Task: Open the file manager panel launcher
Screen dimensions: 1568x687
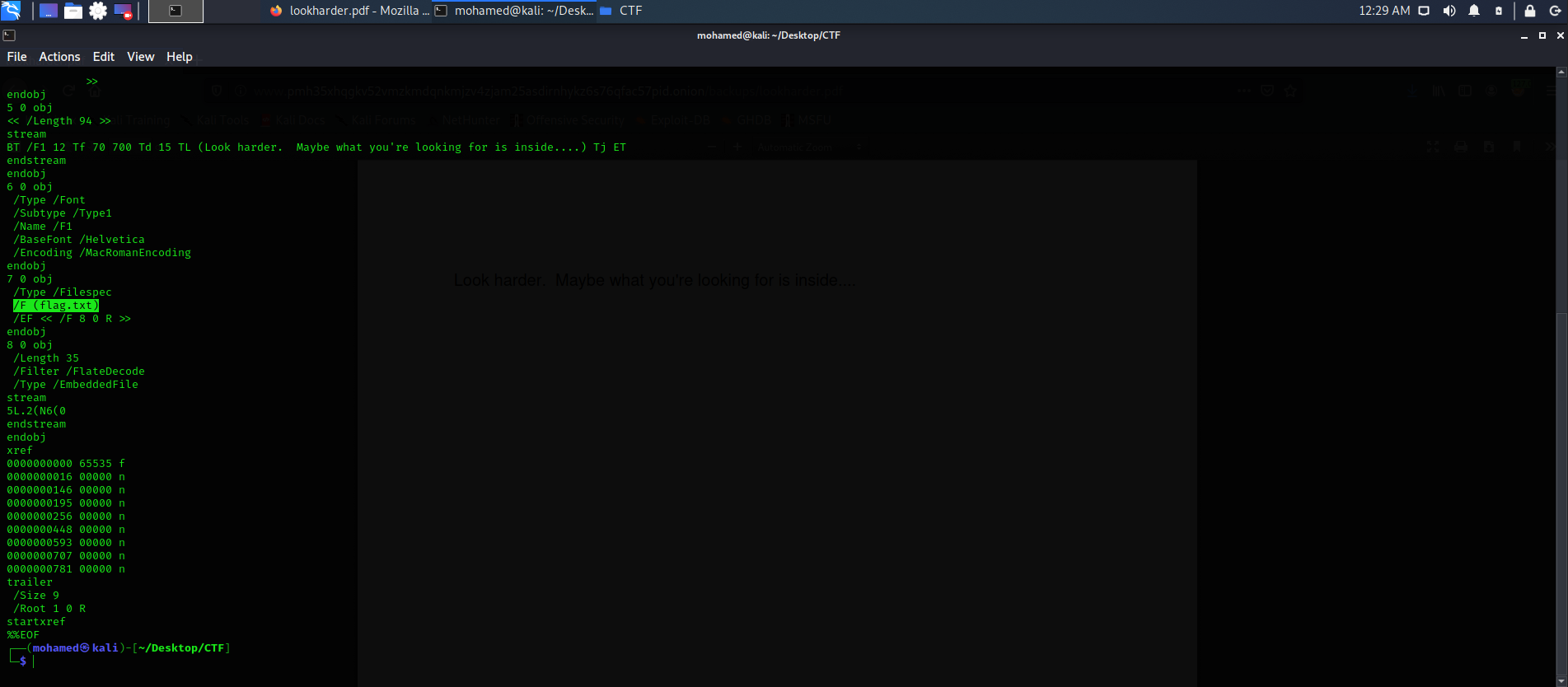Action: 73,11
